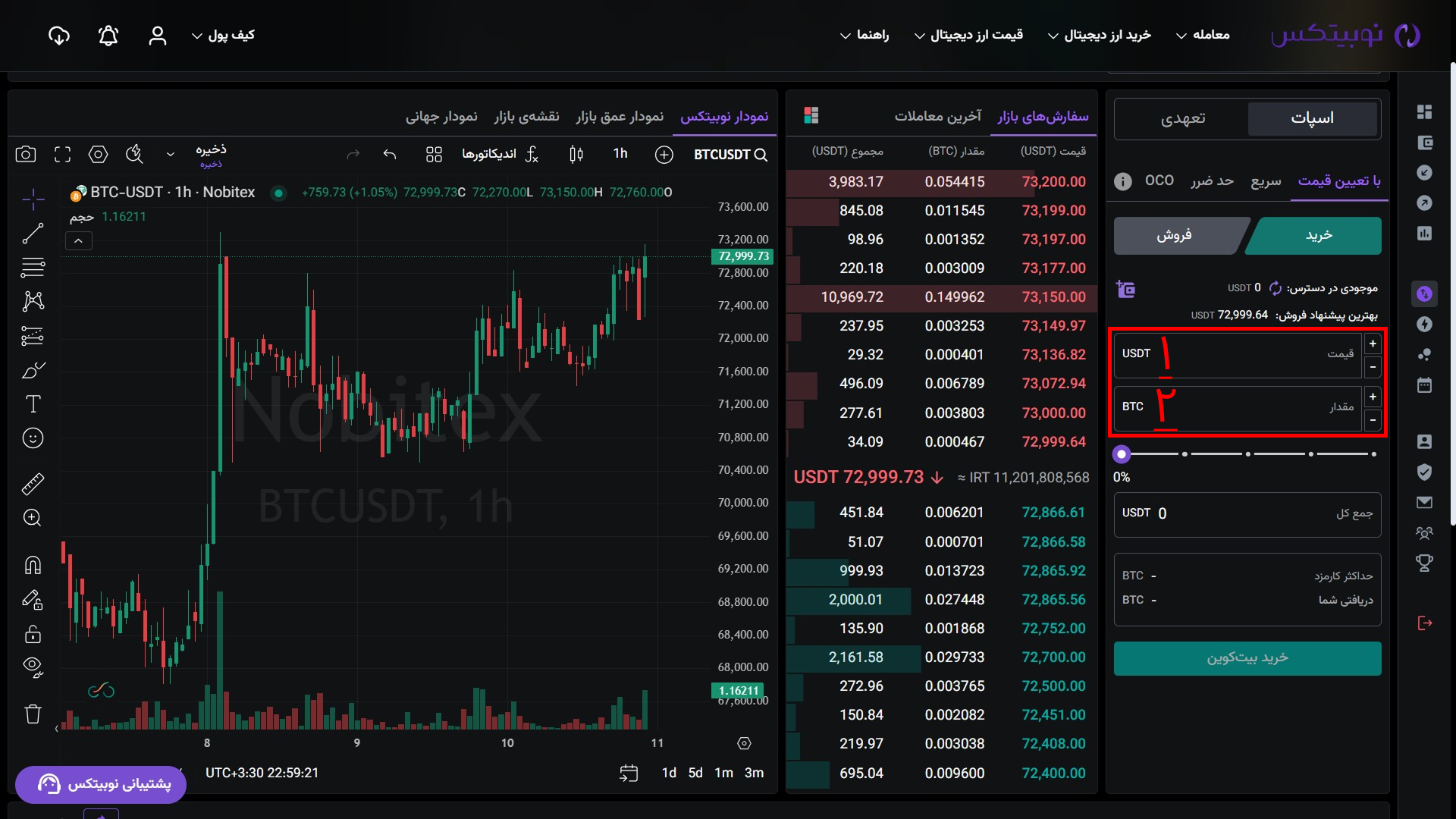The image size is (1456, 819).
Task: Click the trash remove drawings icon
Action: click(33, 714)
